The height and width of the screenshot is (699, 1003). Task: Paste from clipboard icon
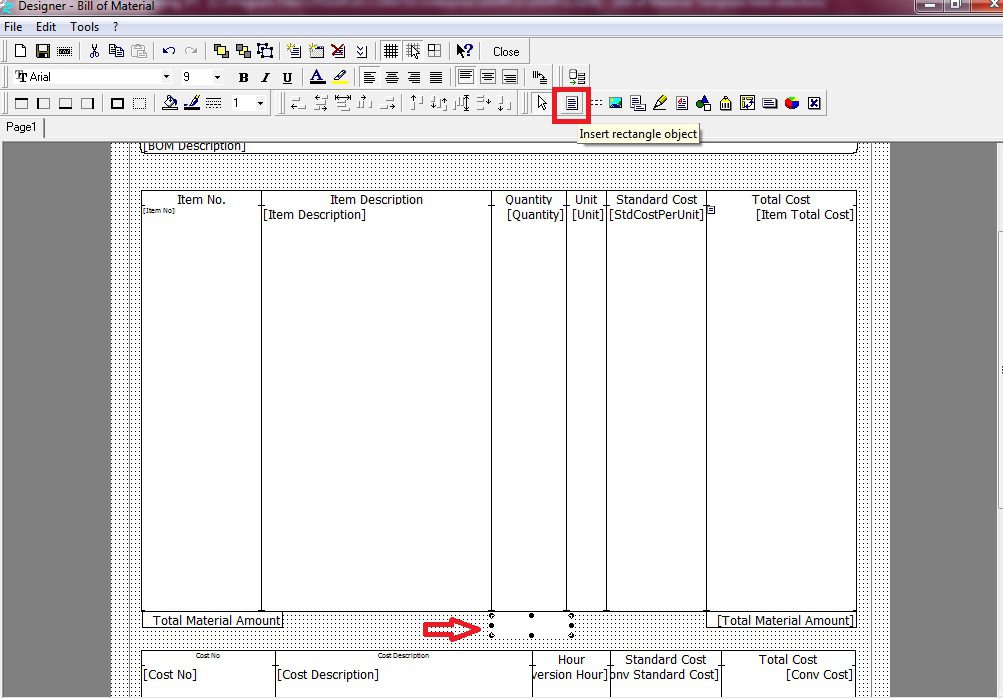coord(139,51)
